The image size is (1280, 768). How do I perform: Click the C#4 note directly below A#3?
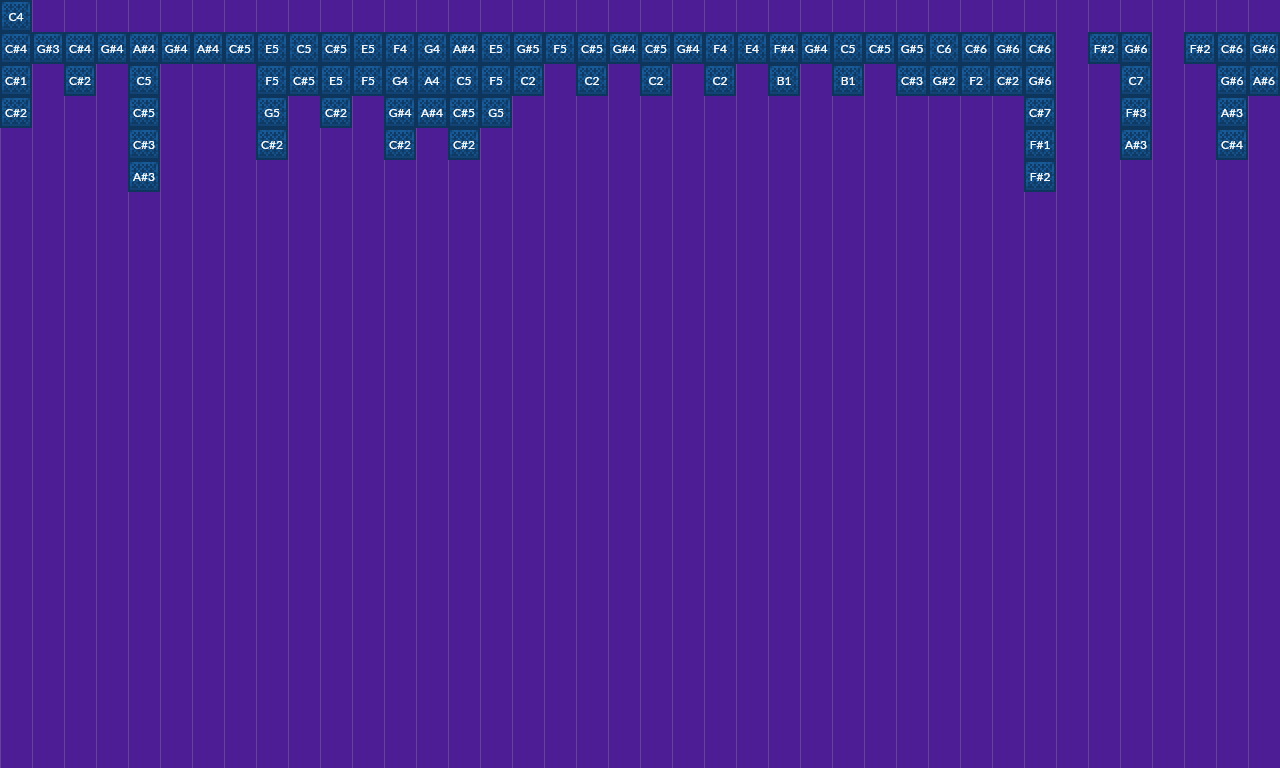pos(1232,144)
